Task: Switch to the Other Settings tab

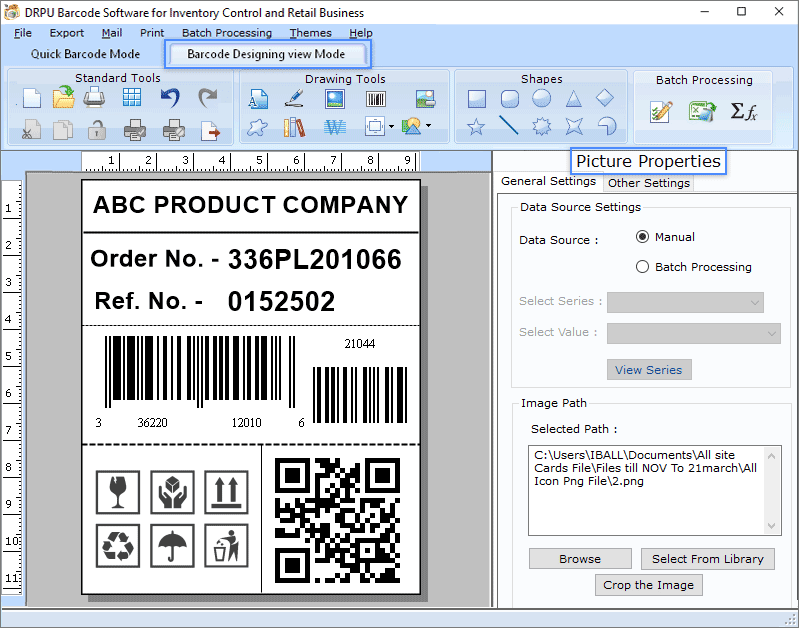Action: (648, 183)
